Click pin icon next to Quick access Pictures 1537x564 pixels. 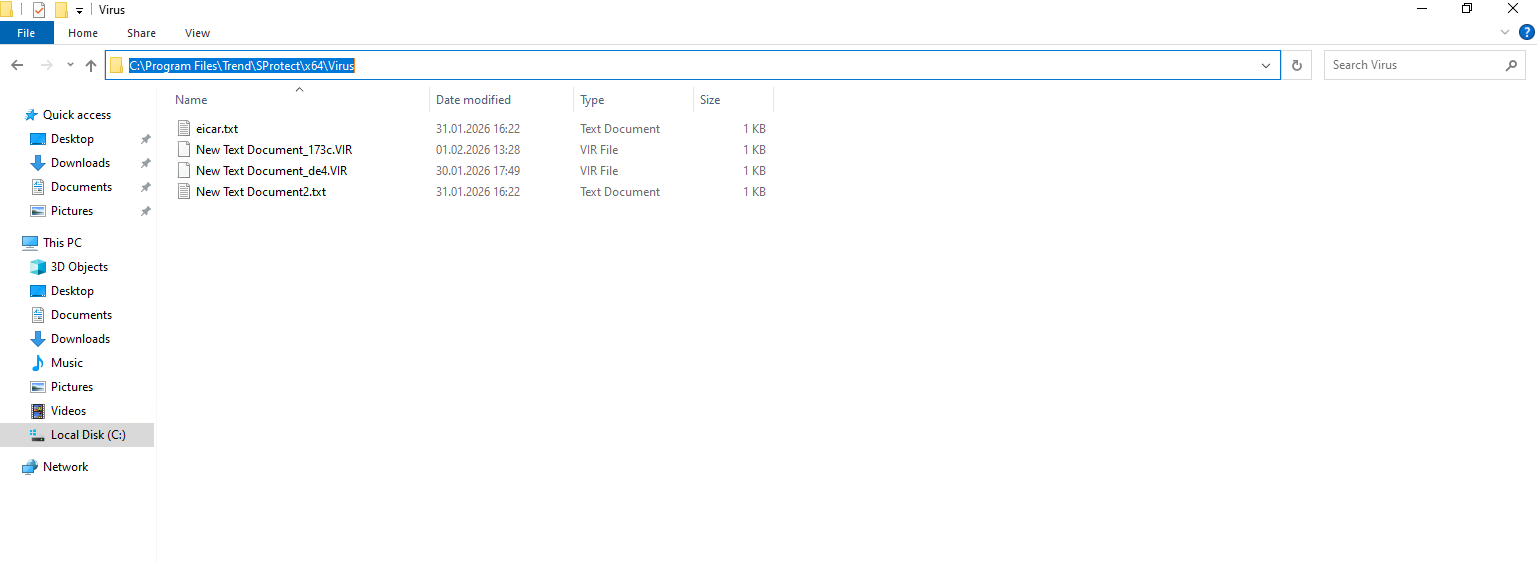(x=145, y=211)
